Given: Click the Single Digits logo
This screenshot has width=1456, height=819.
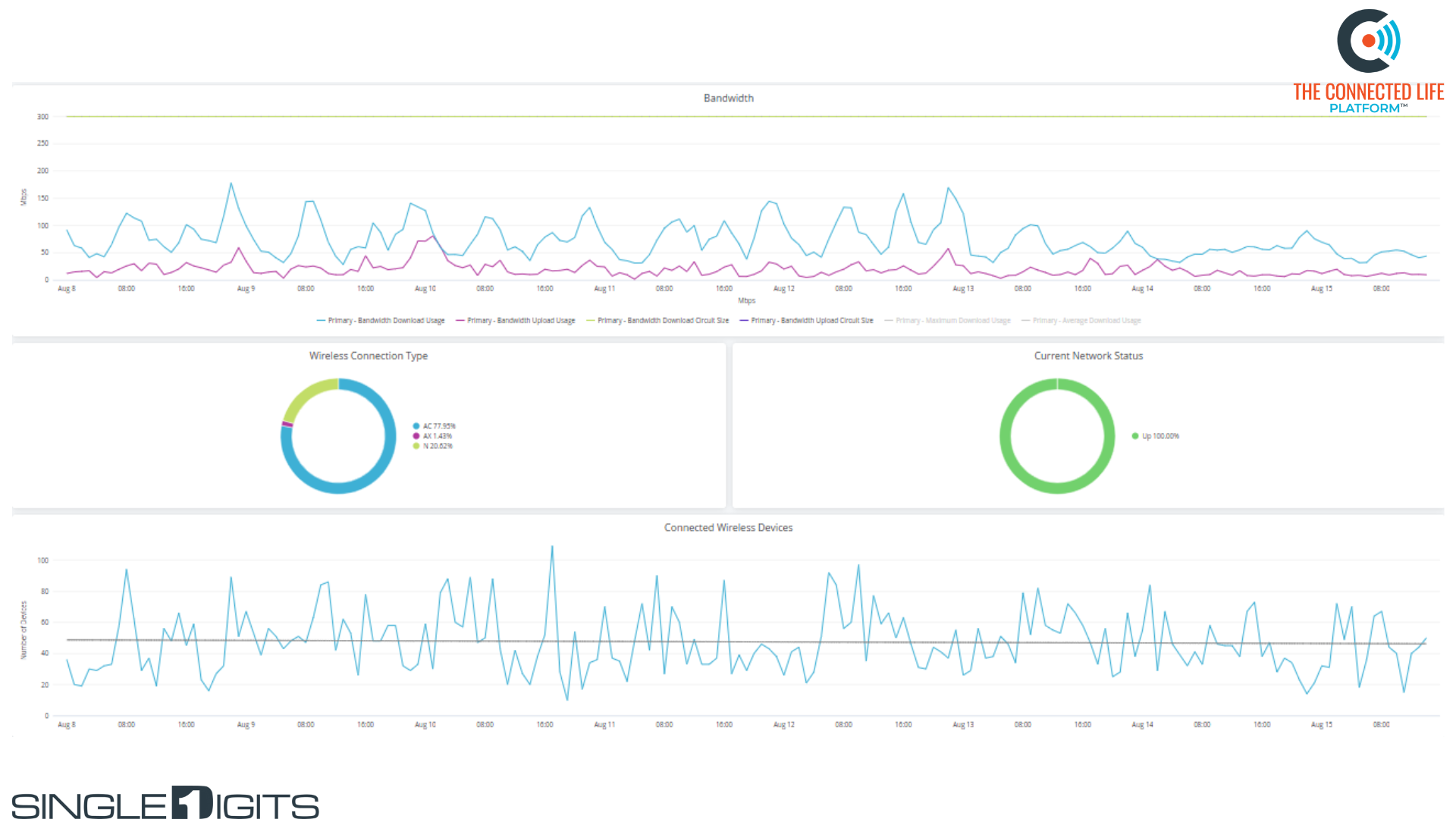Looking at the screenshot, I should (165, 802).
